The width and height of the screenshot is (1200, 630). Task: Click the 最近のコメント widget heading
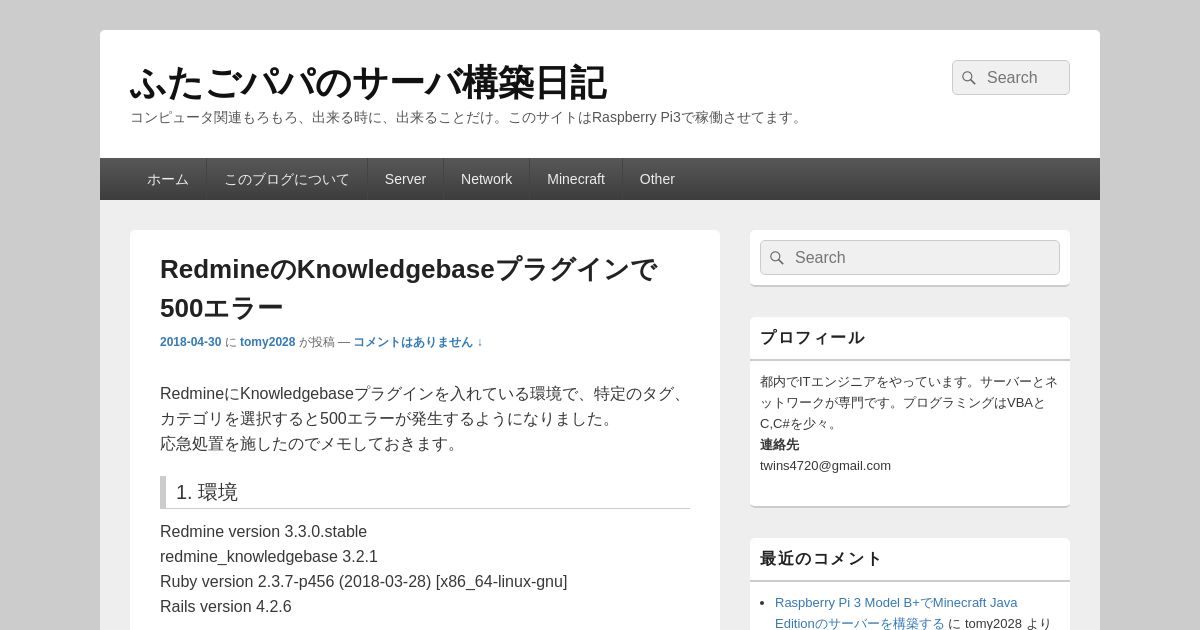coord(821,559)
